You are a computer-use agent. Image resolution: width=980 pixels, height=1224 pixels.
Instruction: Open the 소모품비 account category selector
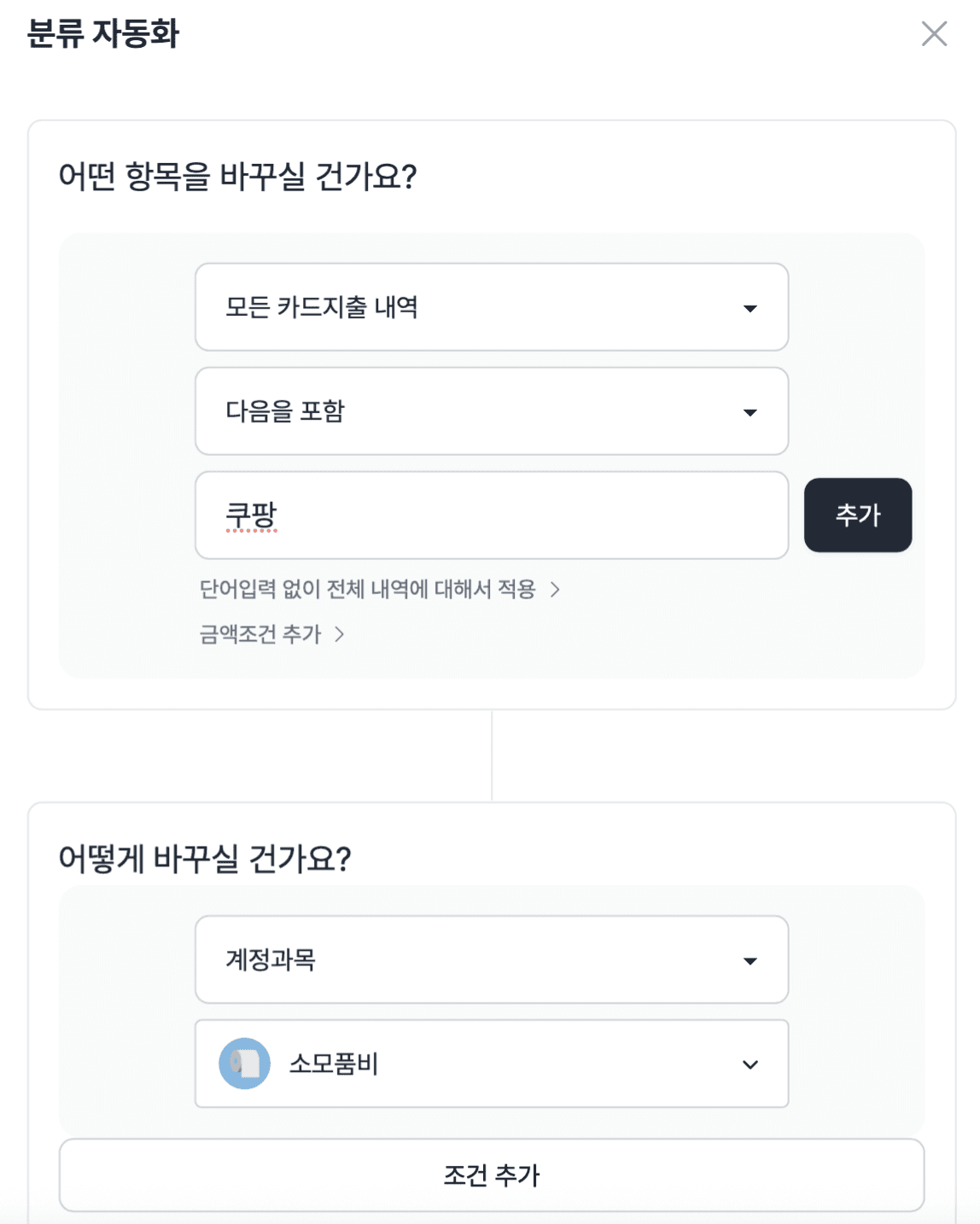pyautogui.click(x=492, y=1064)
